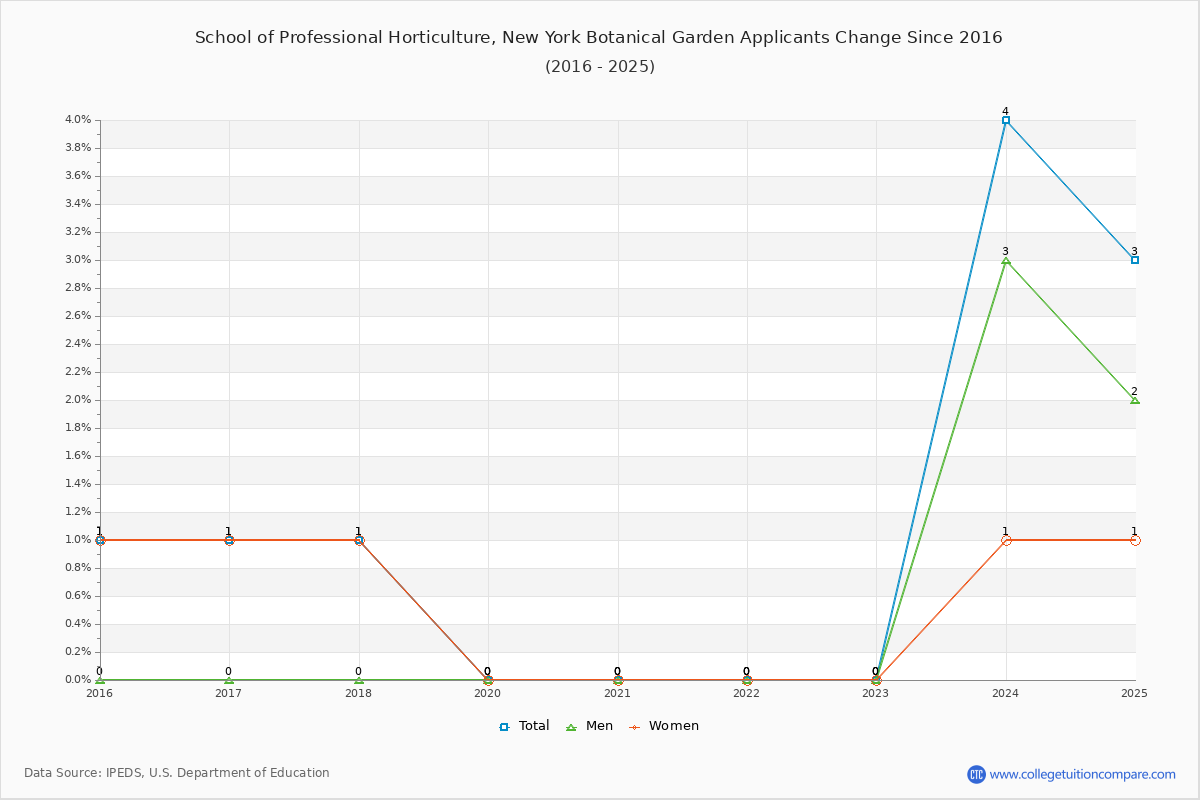
Task: Toggle the Women series in legend
Action: pos(663,726)
